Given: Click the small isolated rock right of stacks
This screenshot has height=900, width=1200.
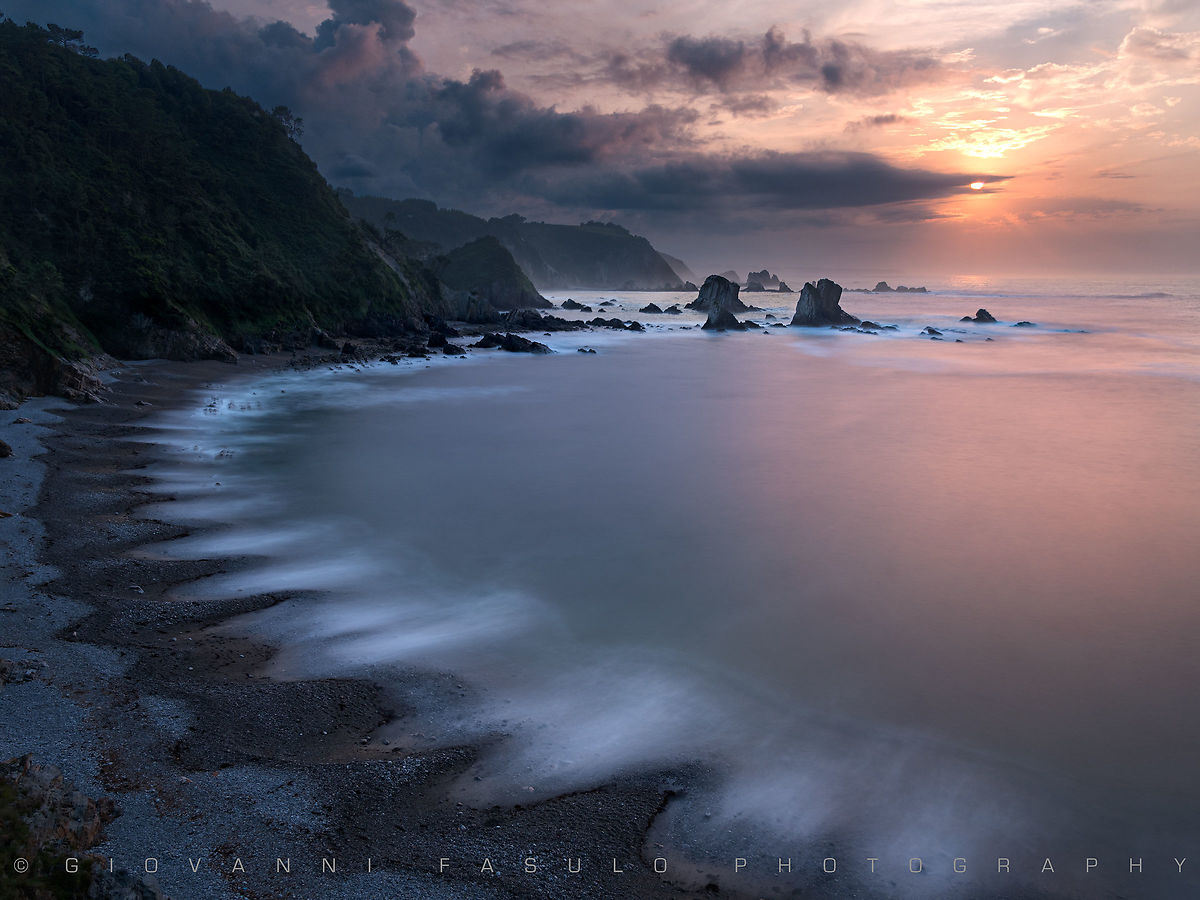Looking at the screenshot, I should tap(980, 316).
